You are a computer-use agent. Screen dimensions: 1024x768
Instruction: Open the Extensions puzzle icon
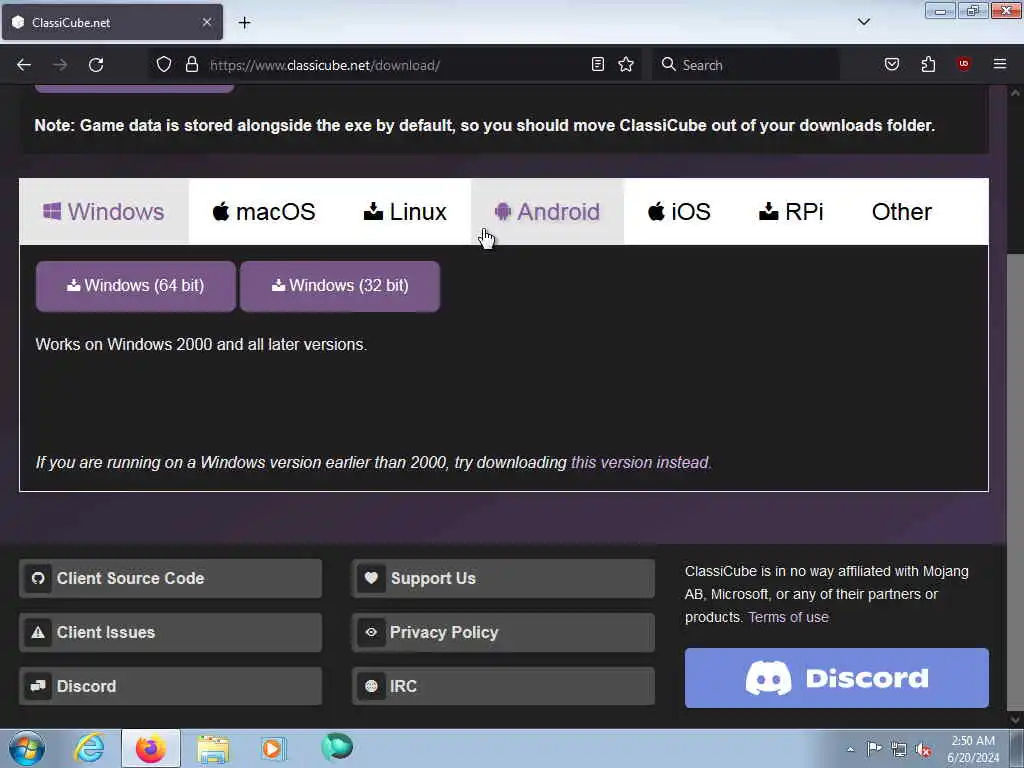coord(928,65)
